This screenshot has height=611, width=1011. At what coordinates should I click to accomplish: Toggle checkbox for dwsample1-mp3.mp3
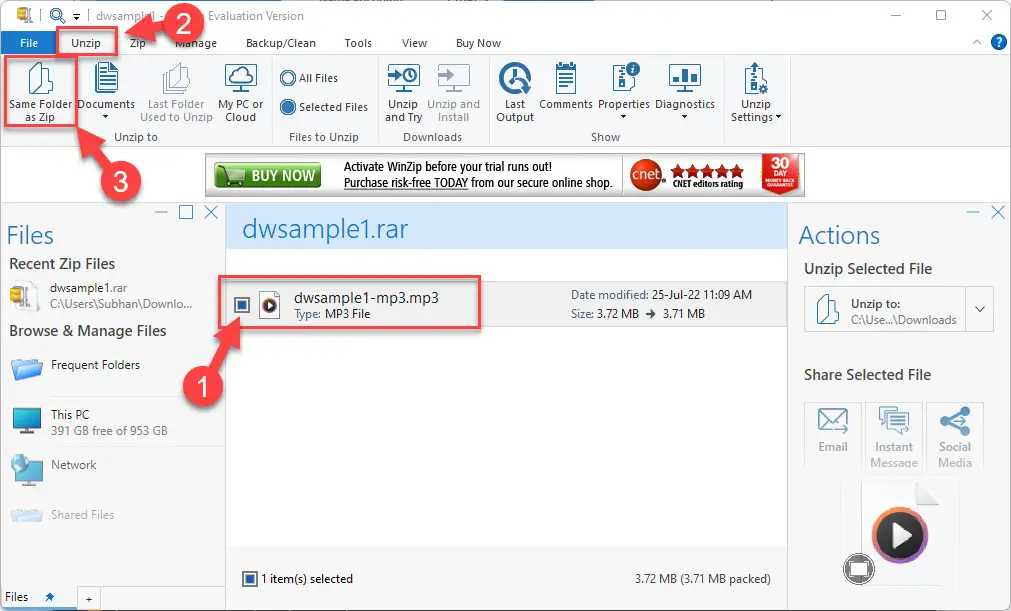[x=242, y=304]
